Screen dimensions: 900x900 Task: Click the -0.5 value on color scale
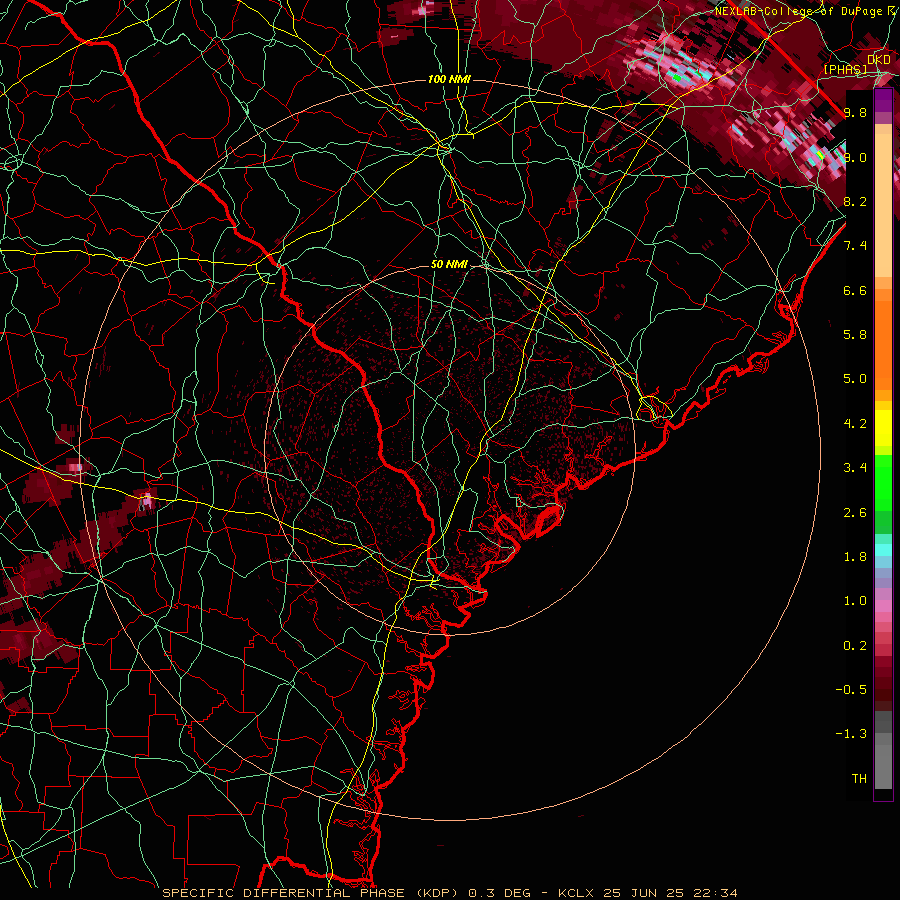851,690
